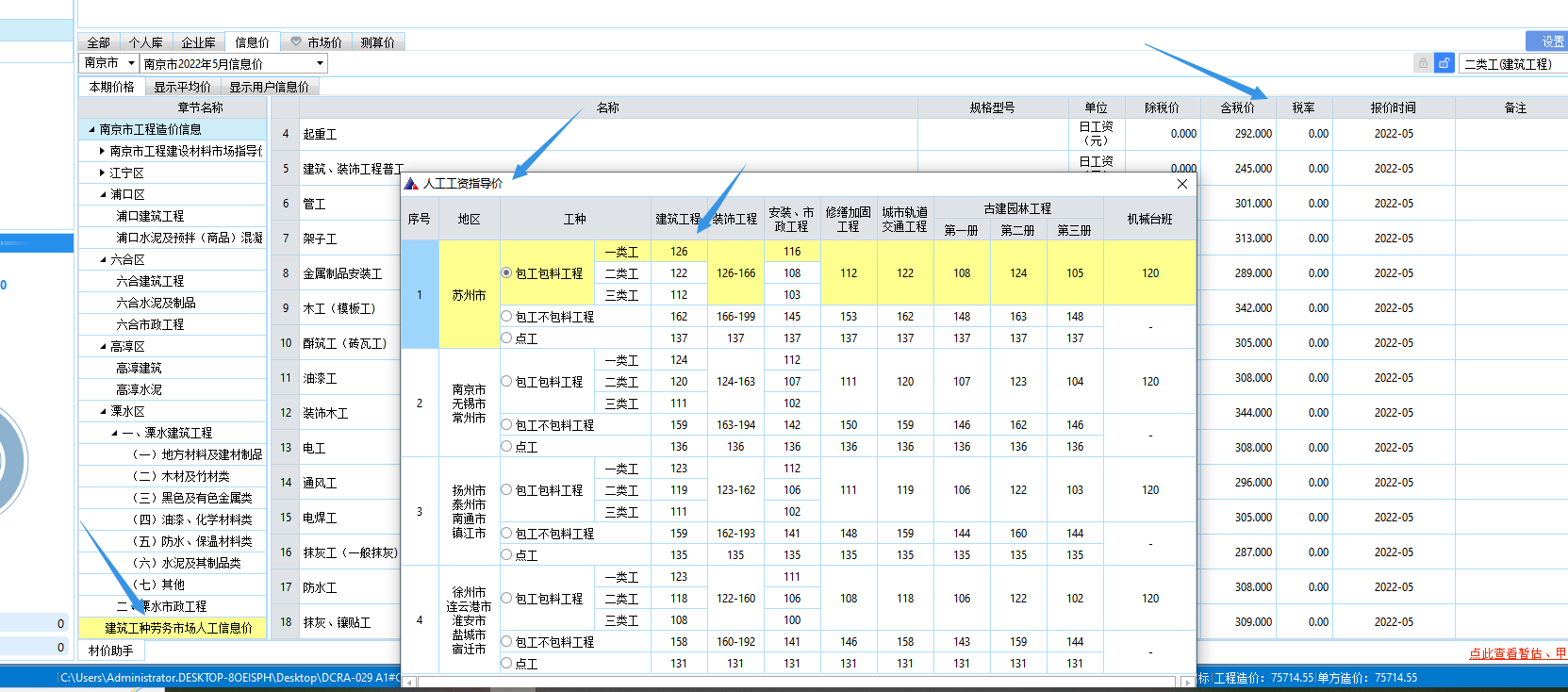Collapse the 南京市工程造价信息 tree node
The width and height of the screenshot is (1568, 692).
91,129
